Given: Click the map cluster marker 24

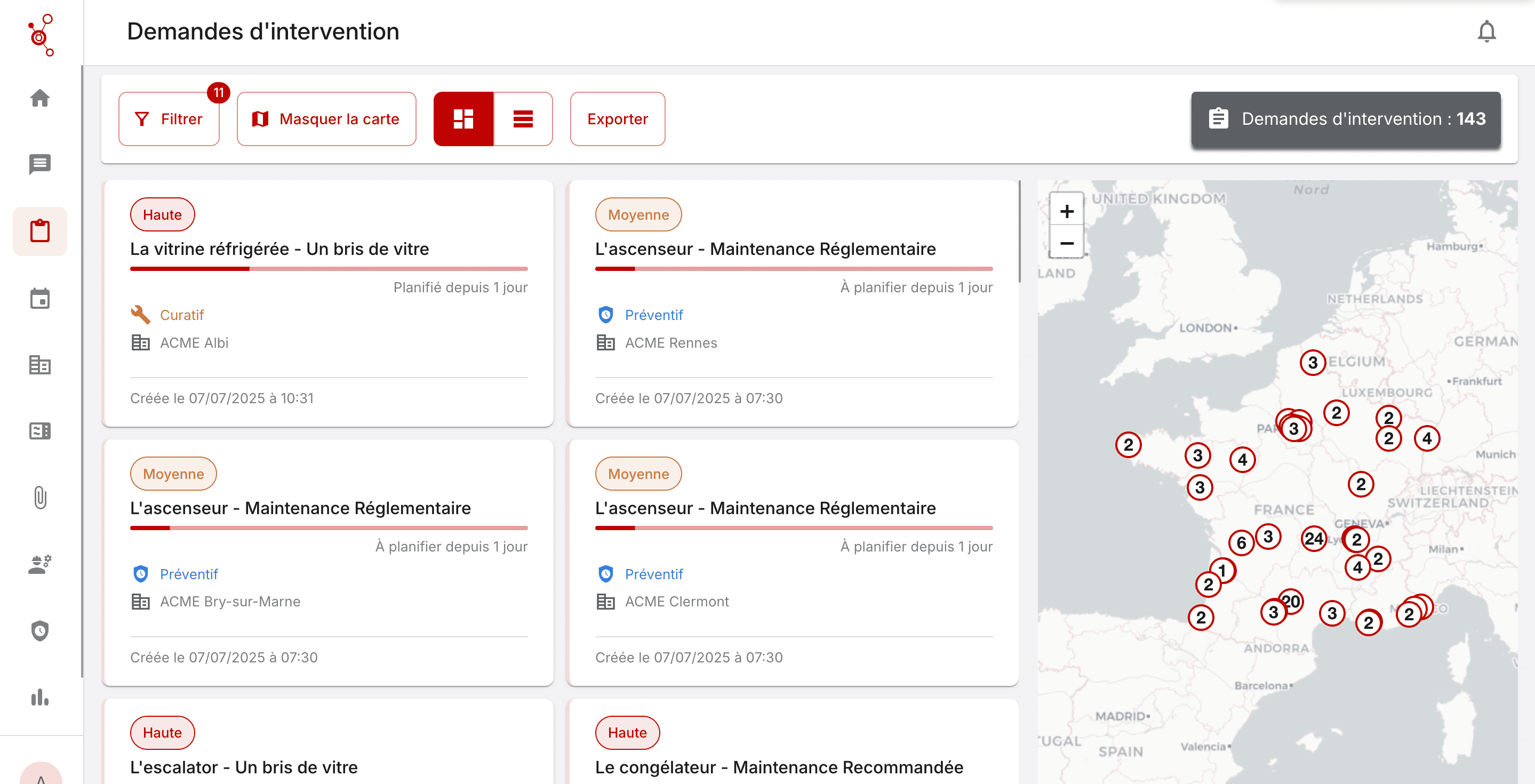Looking at the screenshot, I should 1313,539.
